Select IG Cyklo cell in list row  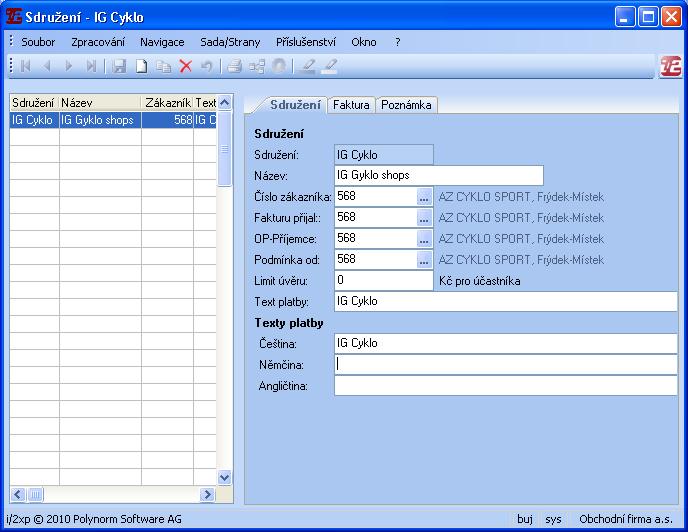click(34, 120)
